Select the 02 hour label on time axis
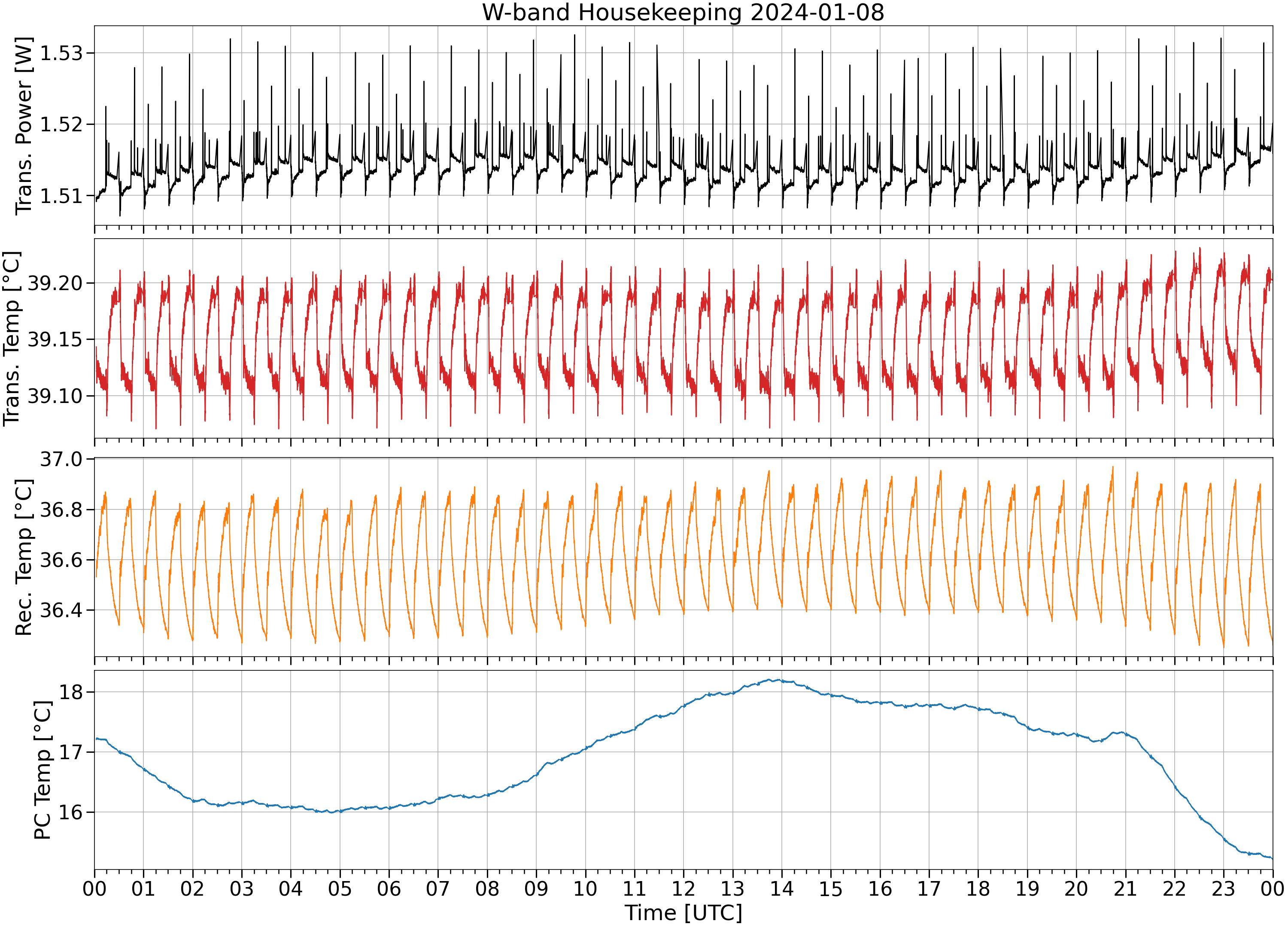 click(x=192, y=888)
